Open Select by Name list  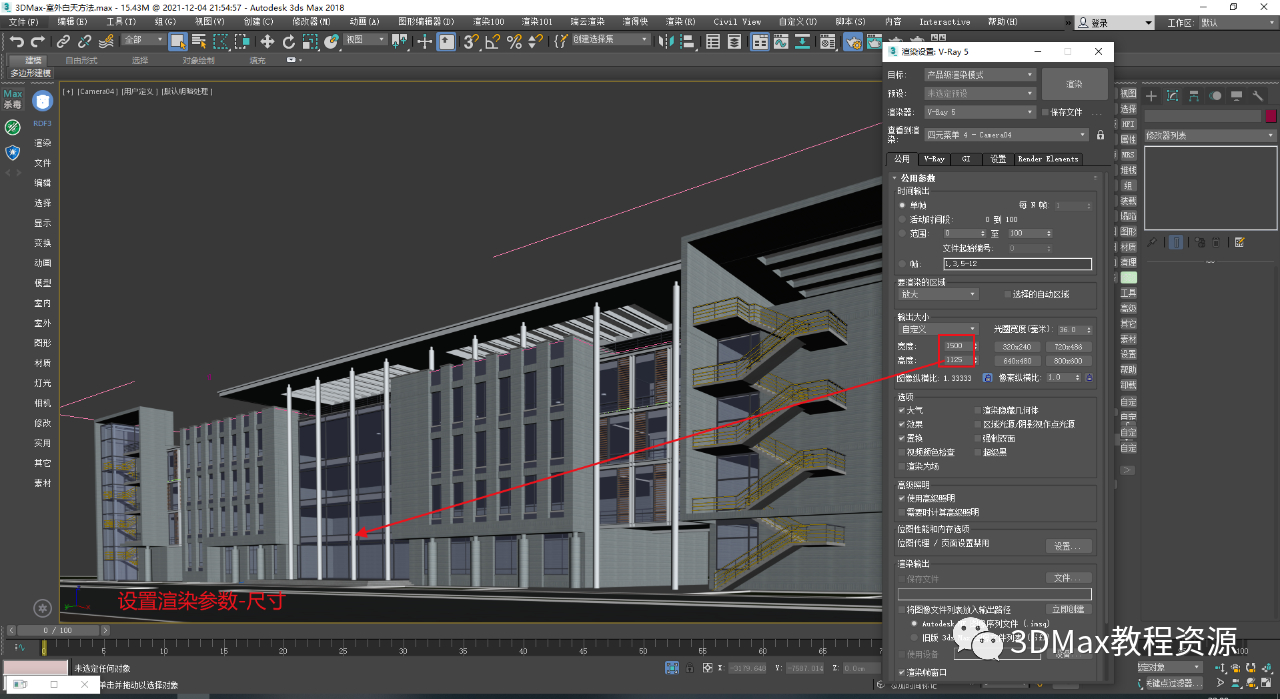pyautogui.click(x=198, y=41)
